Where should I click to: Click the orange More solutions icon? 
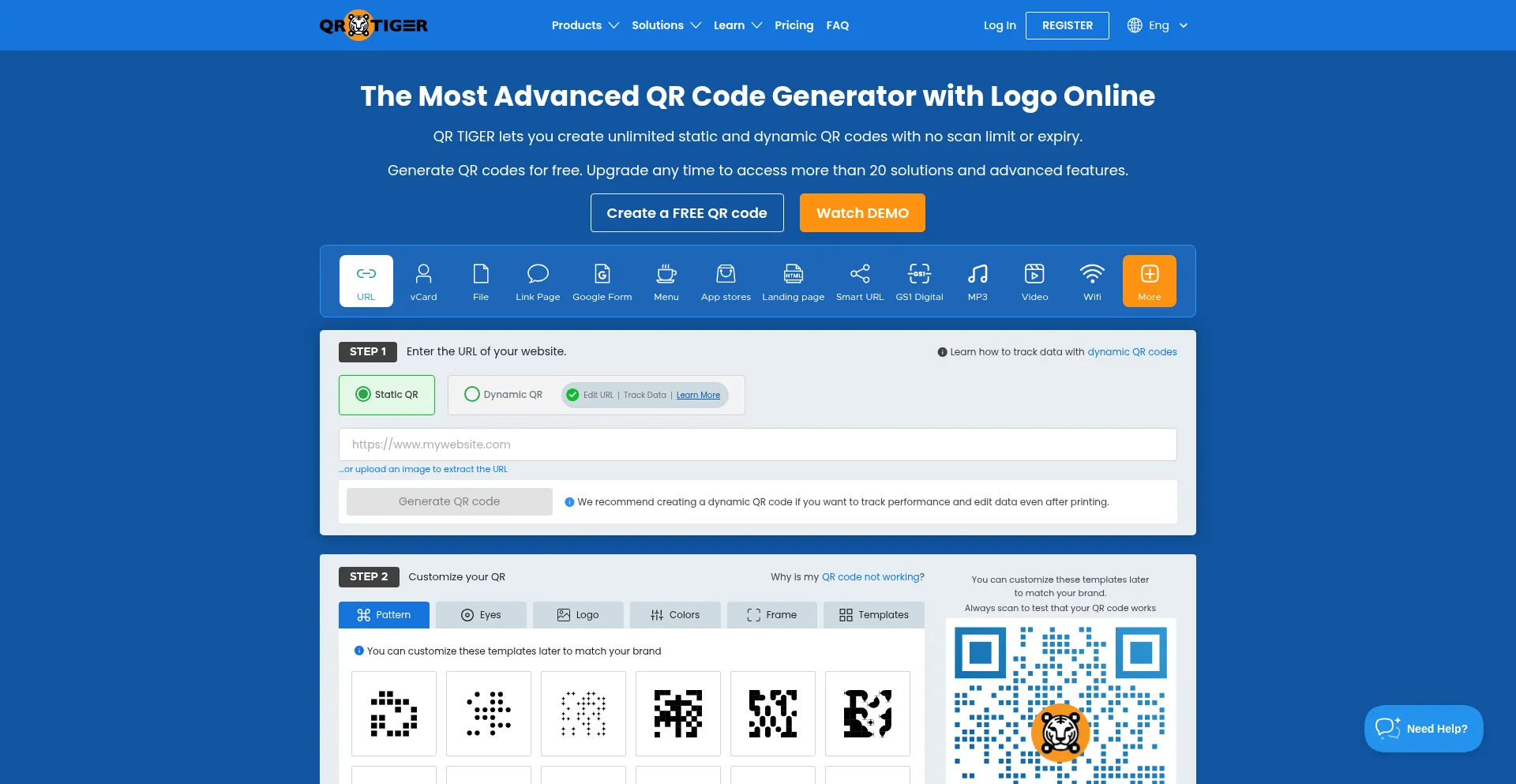(1149, 281)
